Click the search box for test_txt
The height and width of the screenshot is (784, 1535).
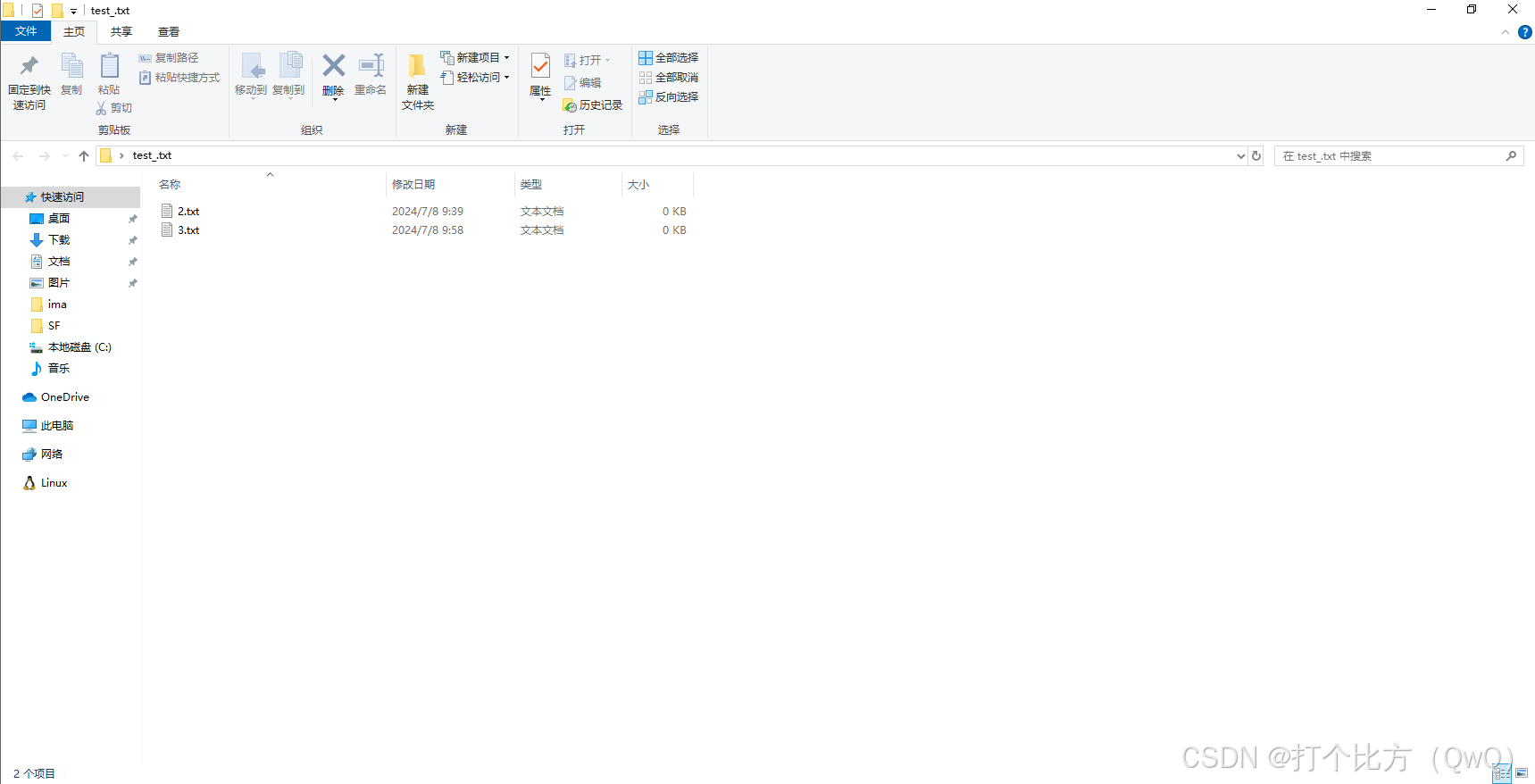[1391, 156]
